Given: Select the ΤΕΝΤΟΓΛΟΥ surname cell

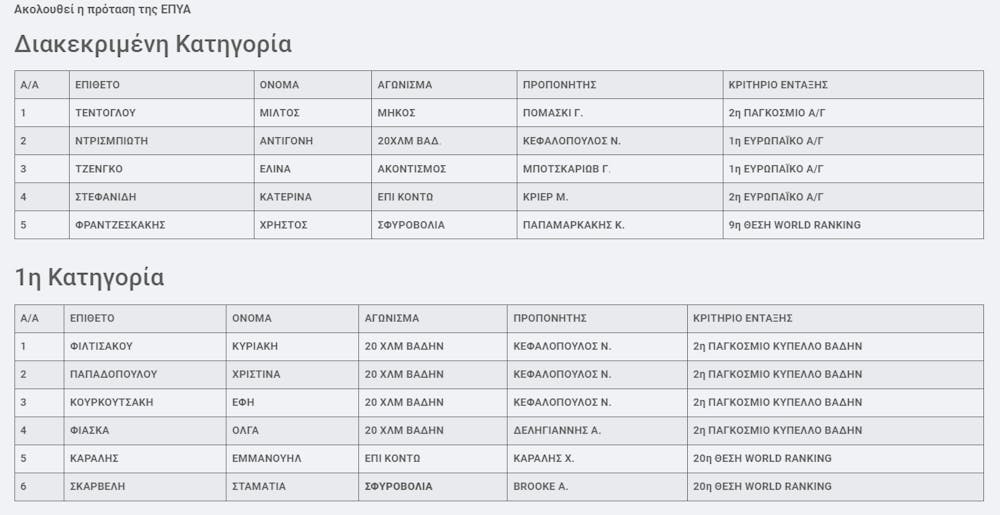Looking at the screenshot, I should 105,113.
